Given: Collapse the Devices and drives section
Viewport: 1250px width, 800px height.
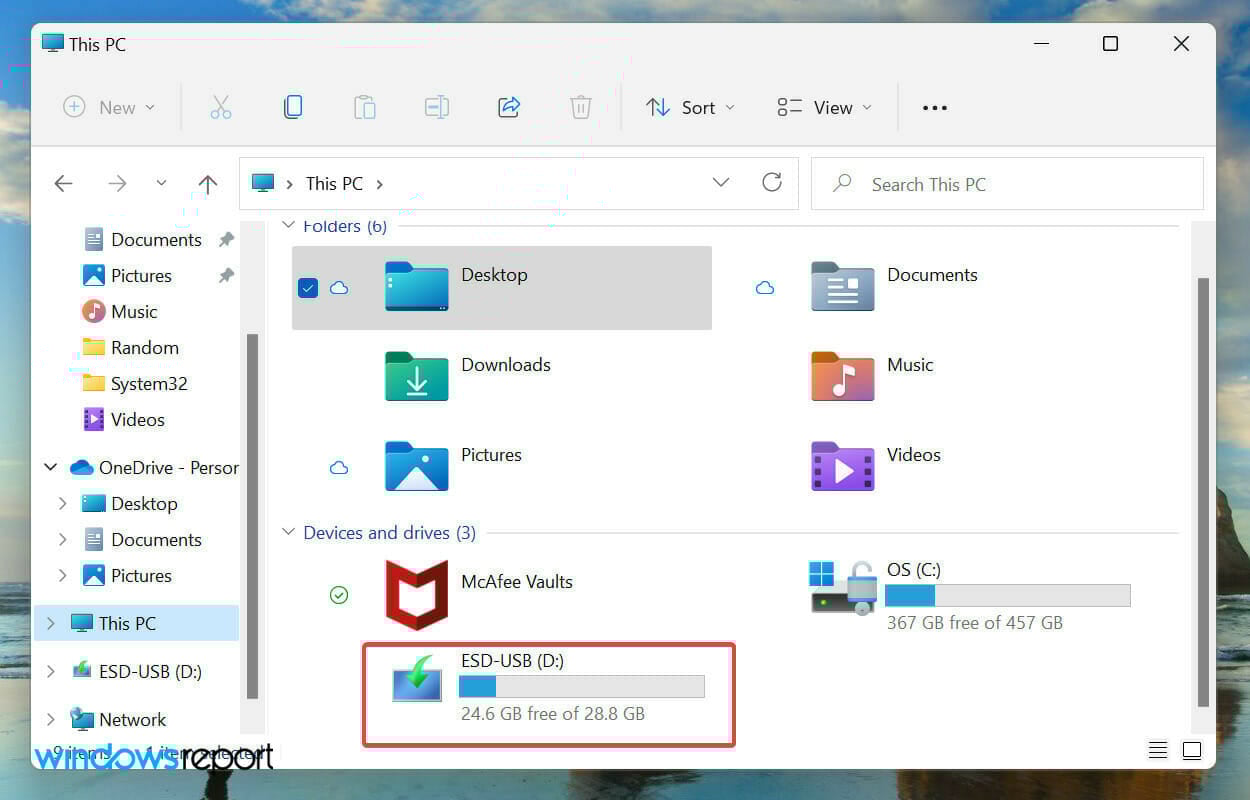Looking at the screenshot, I should tap(289, 532).
